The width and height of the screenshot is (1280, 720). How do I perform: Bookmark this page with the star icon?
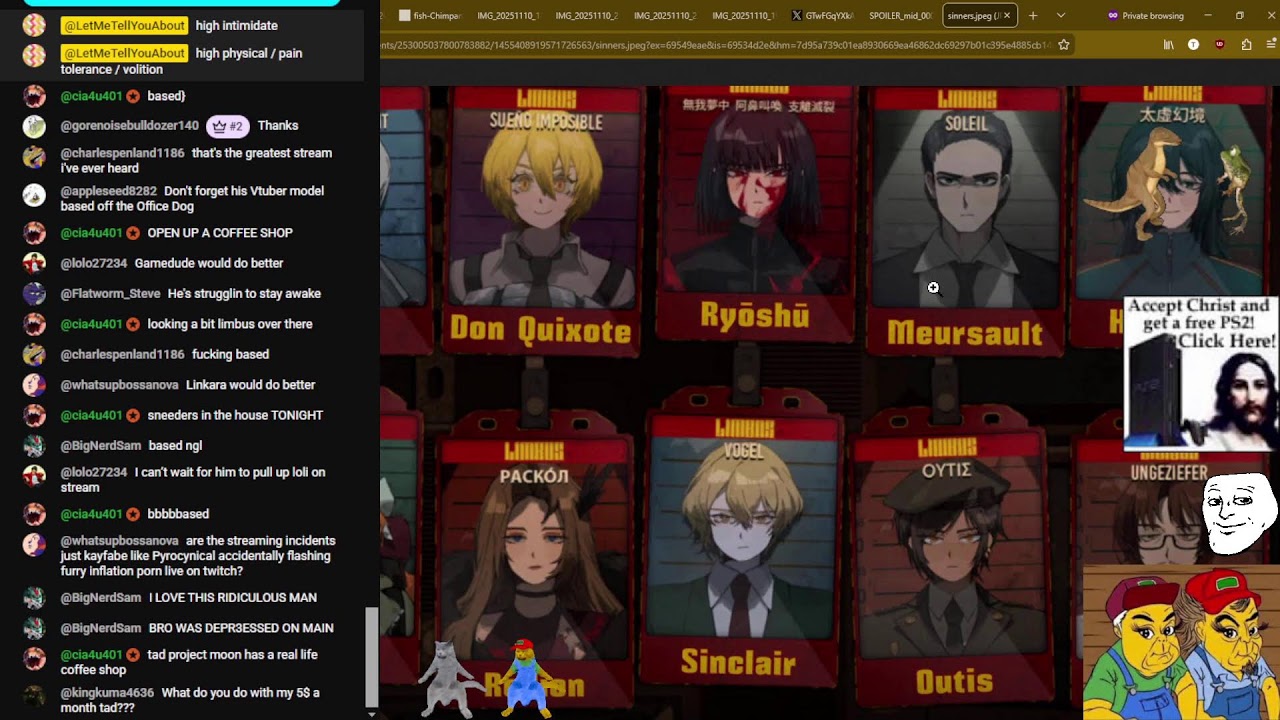click(1064, 44)
